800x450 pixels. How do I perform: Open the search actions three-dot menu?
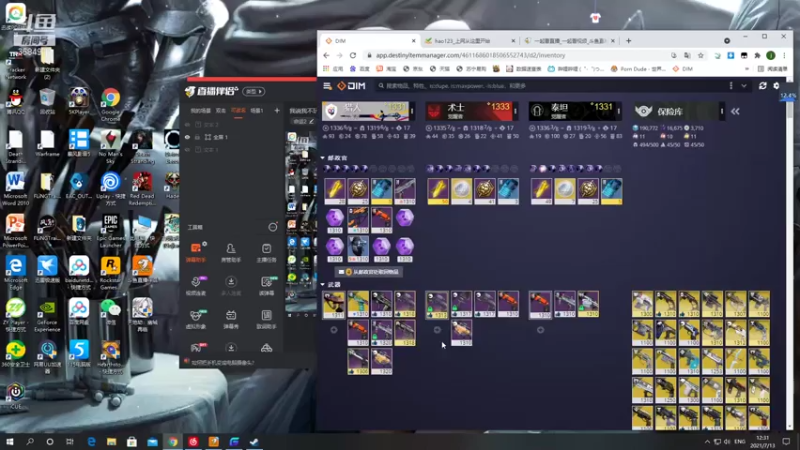pyautogui.click(x=731, y=86)
